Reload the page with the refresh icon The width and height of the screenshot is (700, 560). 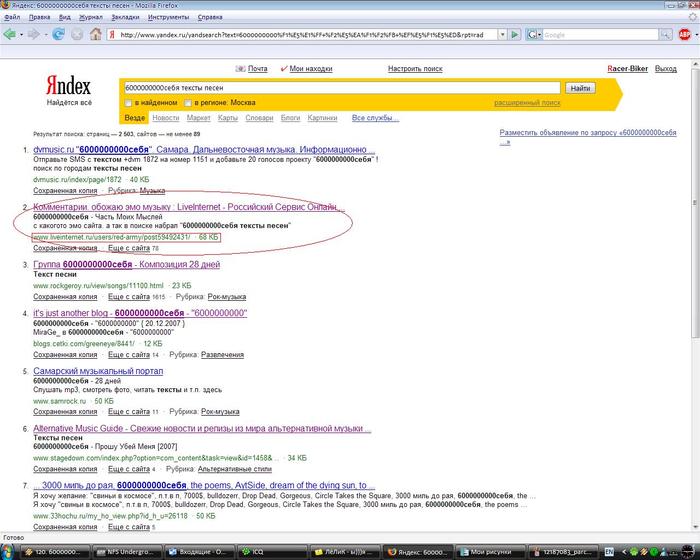coord(58,34)
